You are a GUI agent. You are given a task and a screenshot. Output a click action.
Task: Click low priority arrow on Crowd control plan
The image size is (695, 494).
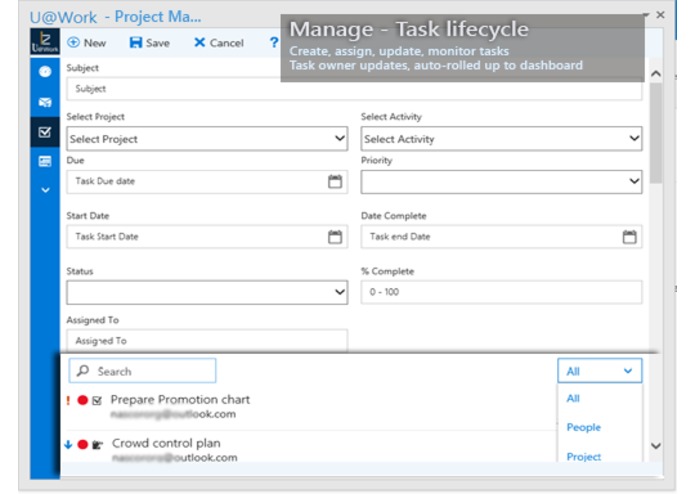point(68,444)
